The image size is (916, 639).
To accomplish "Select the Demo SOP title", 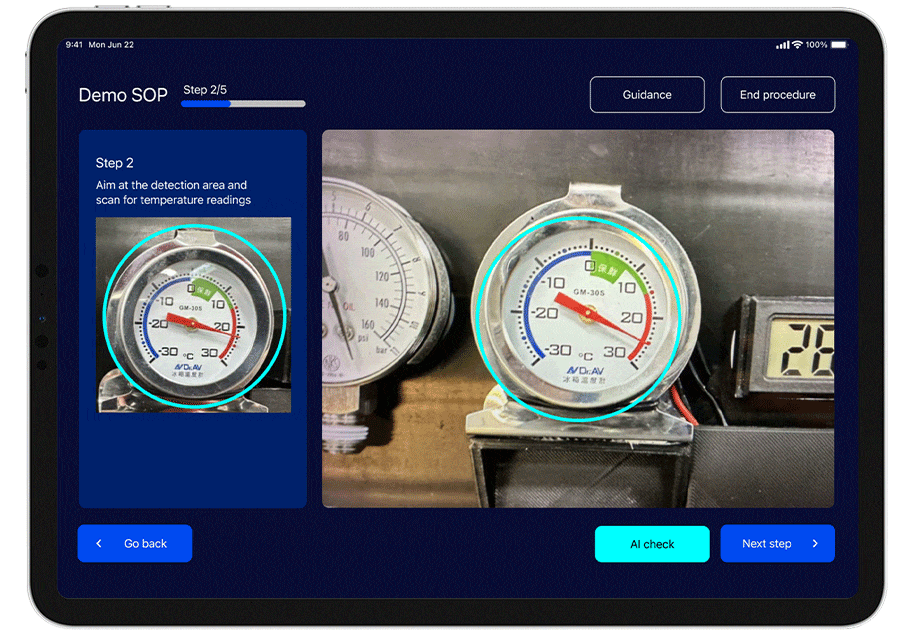I will pyautogui.click(x=123, y=95).
